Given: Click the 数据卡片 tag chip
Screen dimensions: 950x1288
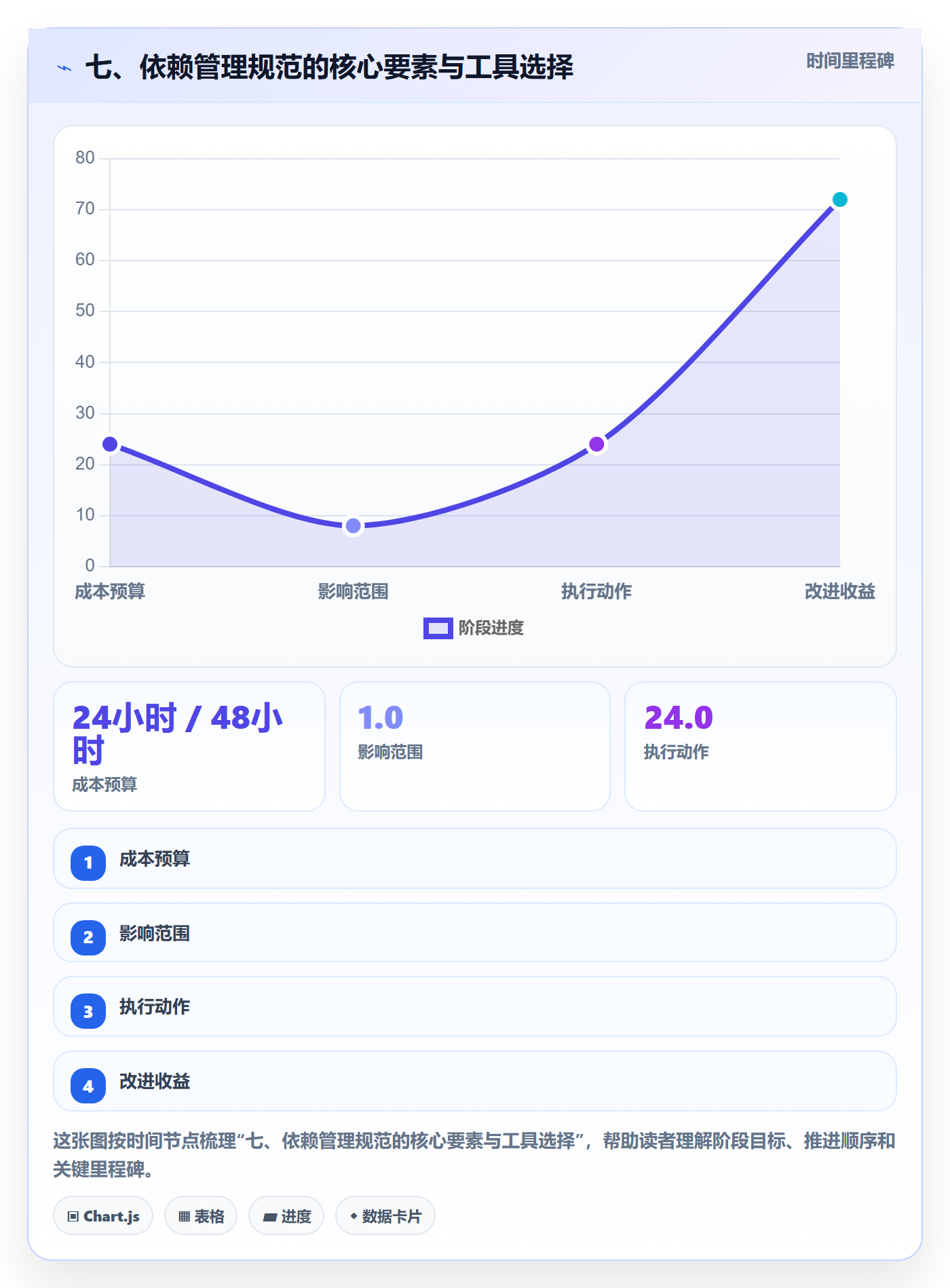Looking at the screenshot, I should [385, 1216].
